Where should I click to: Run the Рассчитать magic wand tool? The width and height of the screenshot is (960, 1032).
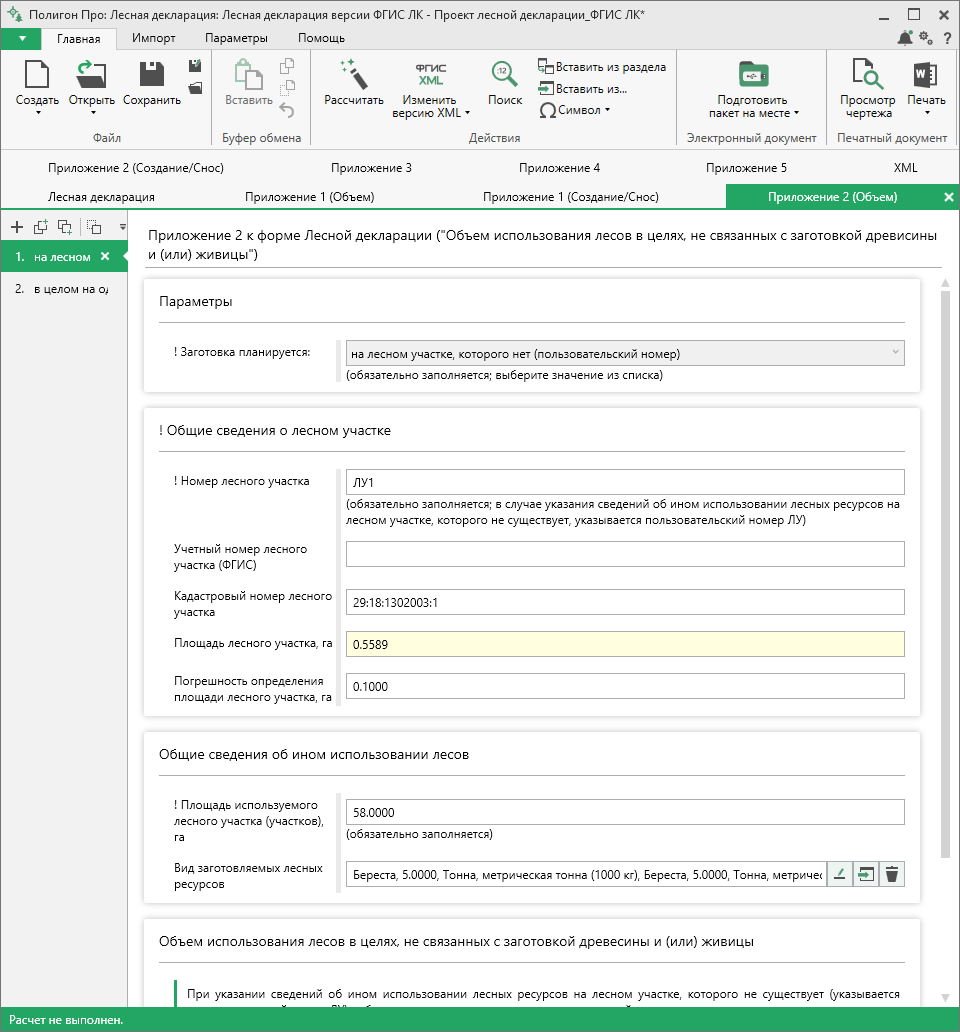(x=354, y=74)
